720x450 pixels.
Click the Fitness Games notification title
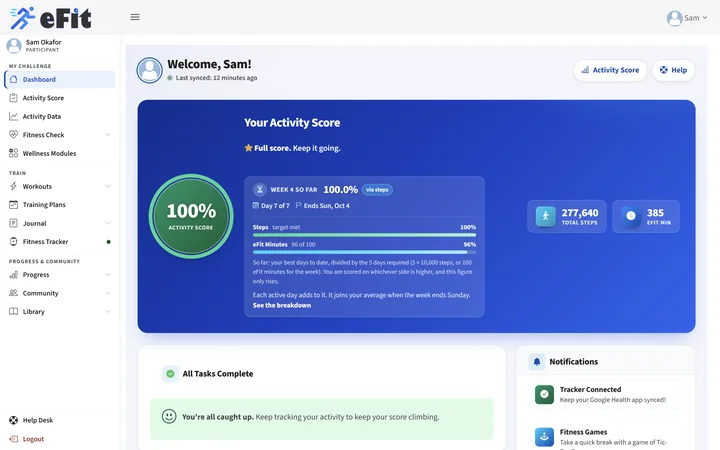point(584,432)
